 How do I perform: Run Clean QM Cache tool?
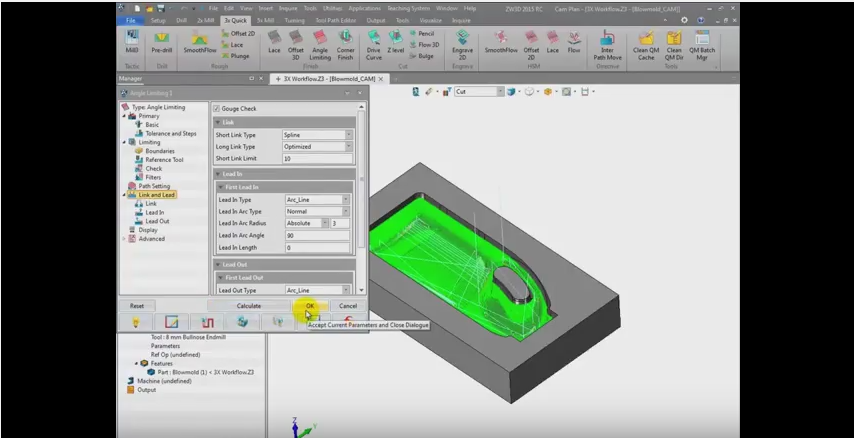tap(646, 45)
